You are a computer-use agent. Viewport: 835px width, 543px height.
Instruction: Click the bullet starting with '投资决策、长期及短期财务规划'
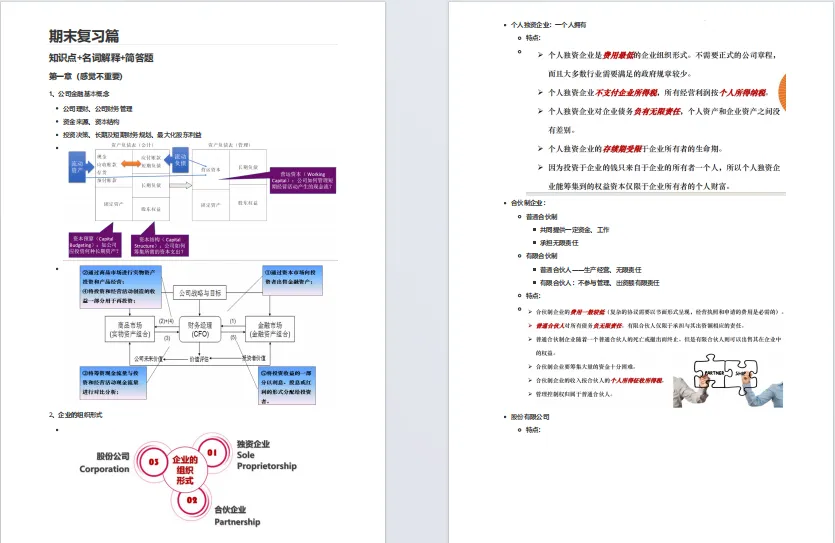click(x=132, y=135)
